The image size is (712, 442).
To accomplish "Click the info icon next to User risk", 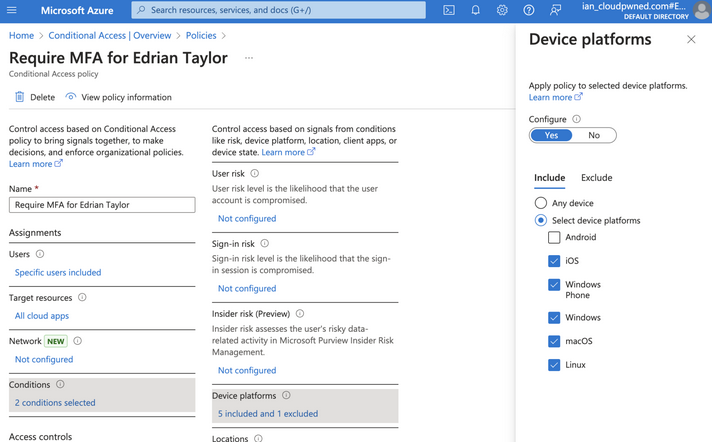I will (255, 173).
